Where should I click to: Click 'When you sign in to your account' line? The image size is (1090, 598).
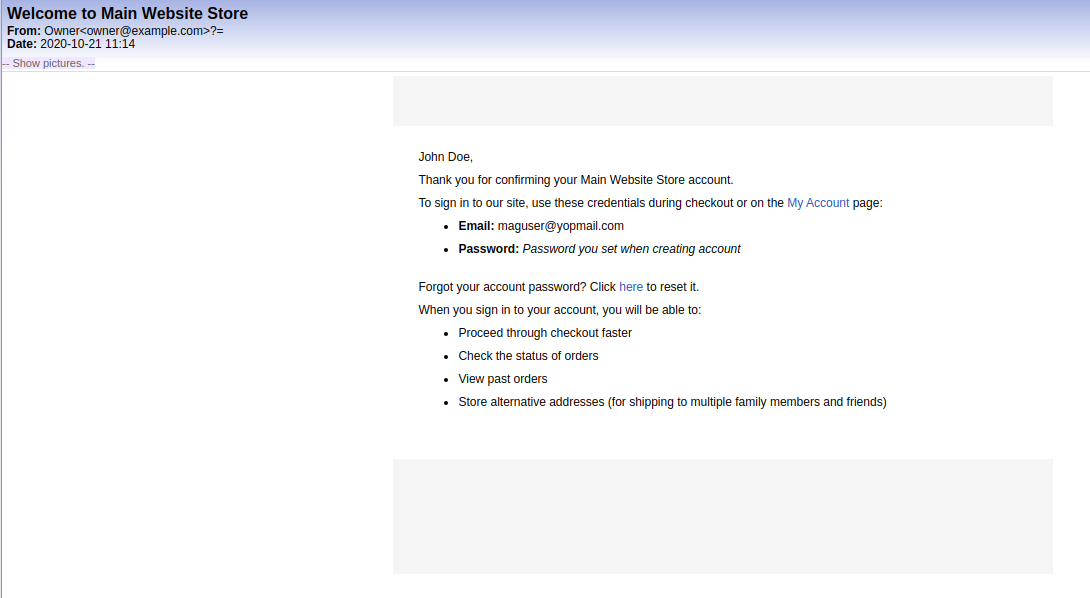(560, 310)
